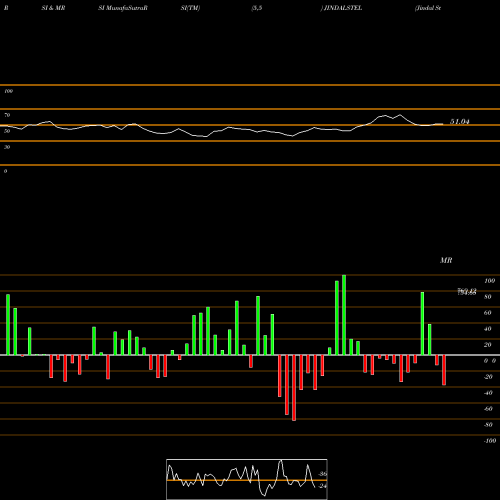Click the -60 label on the MR axis
The width and height of the screenshot is (500, 500).
click(x=488, y=409)
